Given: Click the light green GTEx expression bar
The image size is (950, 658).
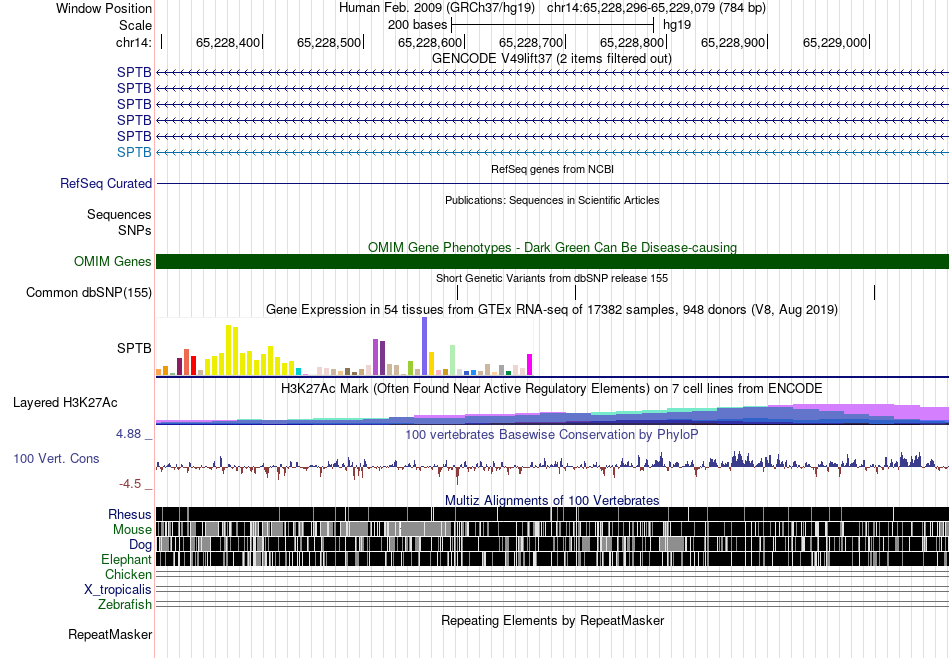Looking at the screenshot, I should coord(453,361).
